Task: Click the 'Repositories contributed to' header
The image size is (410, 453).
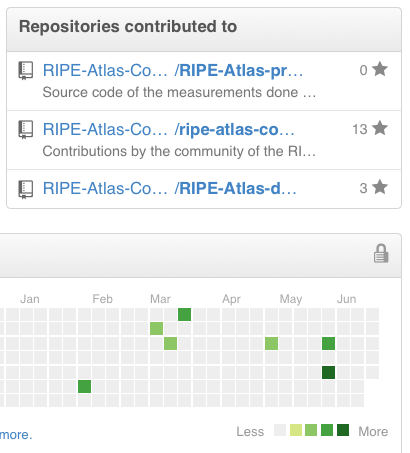Action: [128, 27]
